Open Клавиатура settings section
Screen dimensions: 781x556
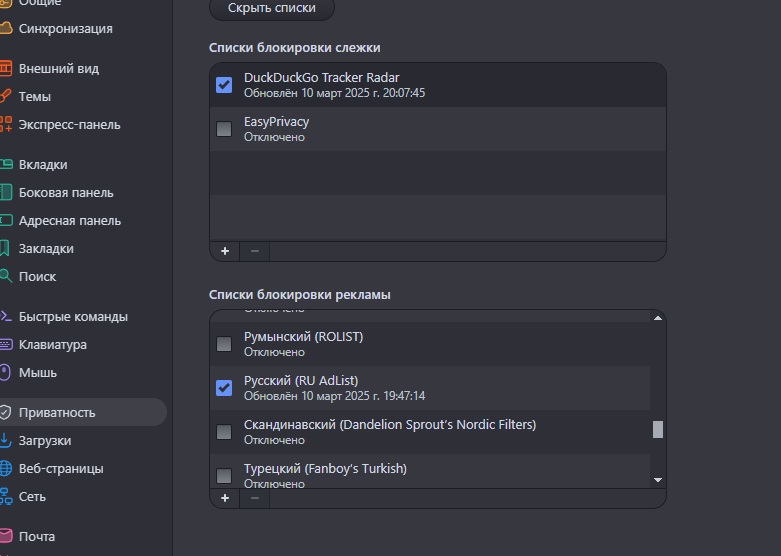coord(52,344)
